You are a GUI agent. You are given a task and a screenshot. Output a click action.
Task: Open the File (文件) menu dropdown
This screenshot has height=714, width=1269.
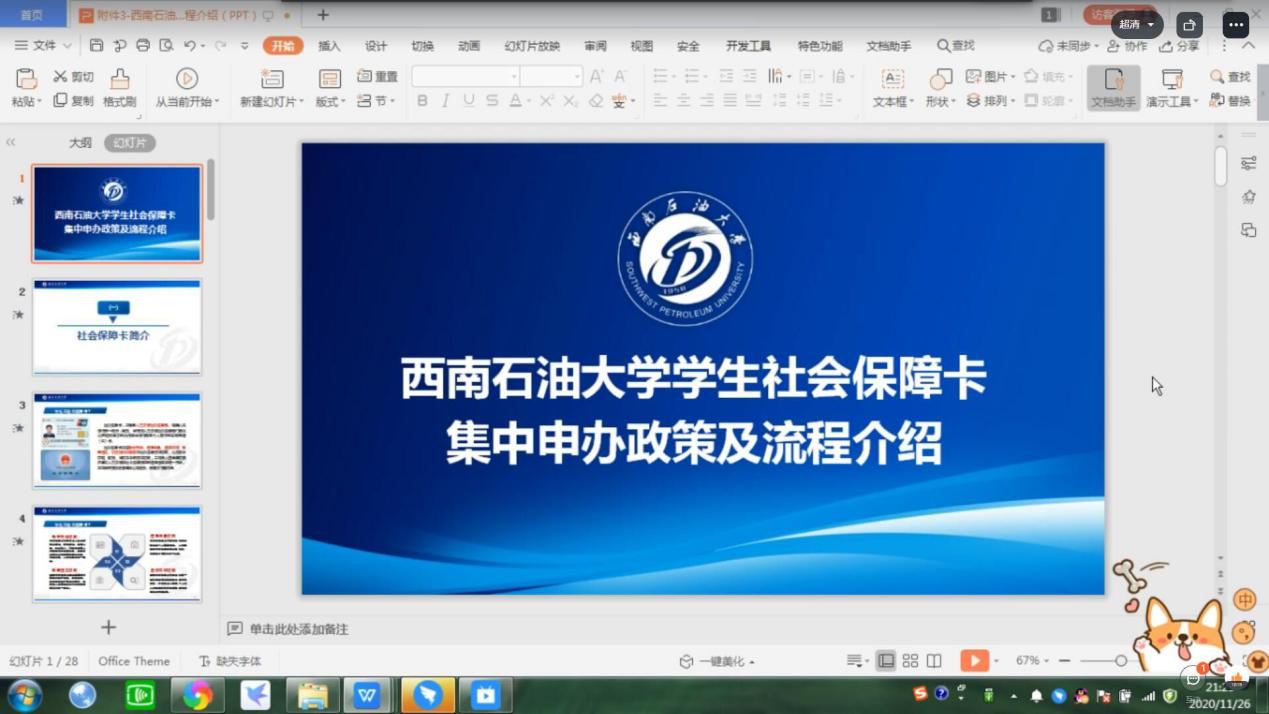[x=43, y=45]
